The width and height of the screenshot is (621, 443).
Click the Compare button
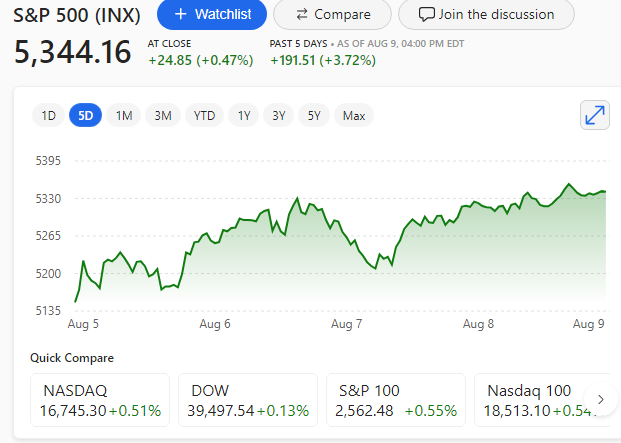click(333, 15)
